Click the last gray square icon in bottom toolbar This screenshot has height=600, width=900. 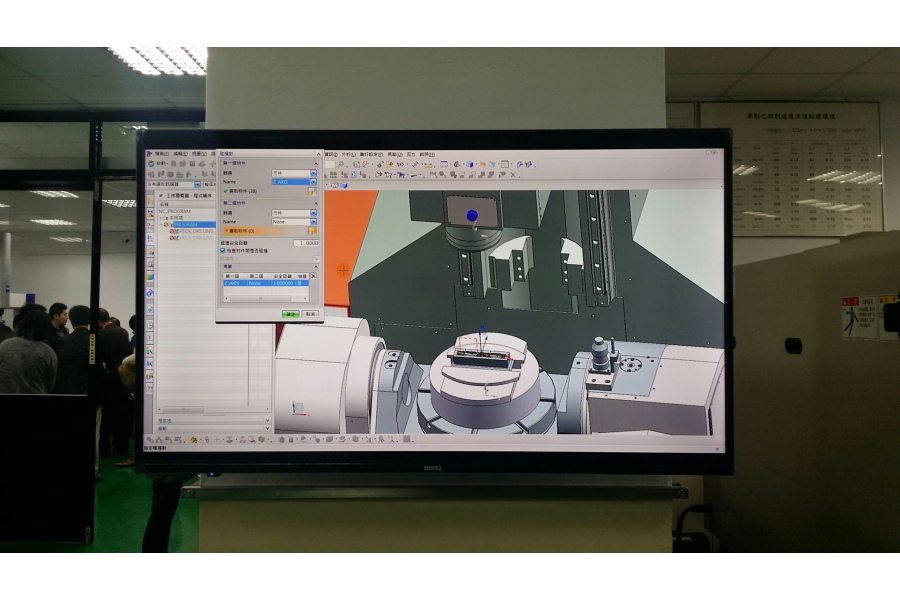click(x=406, y=440)
